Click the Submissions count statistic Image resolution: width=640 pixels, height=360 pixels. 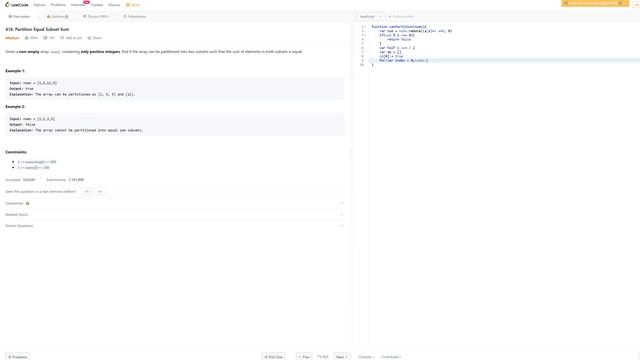click(x=65, y=180)
